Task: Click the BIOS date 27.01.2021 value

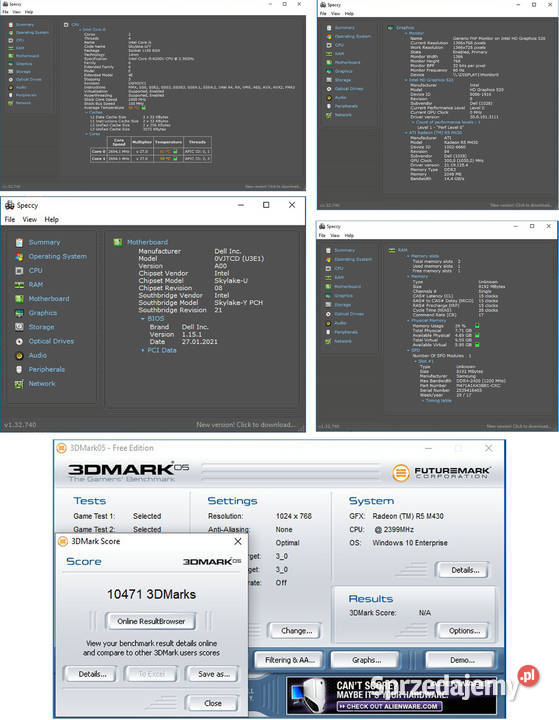Action: [199, 342]
